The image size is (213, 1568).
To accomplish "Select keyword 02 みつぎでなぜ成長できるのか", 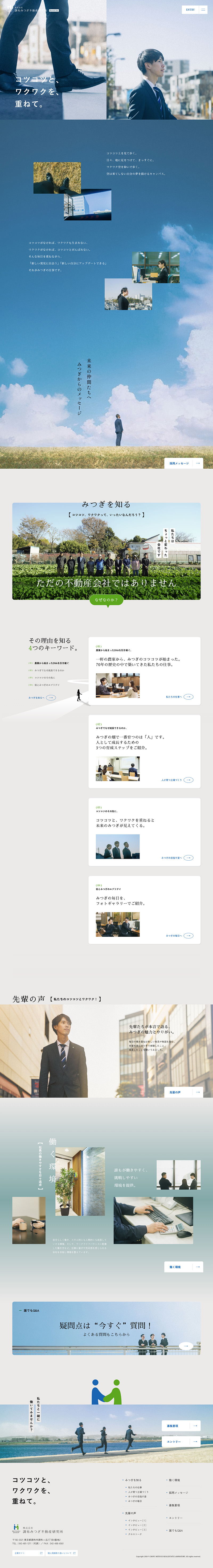I will pos(46,670).
